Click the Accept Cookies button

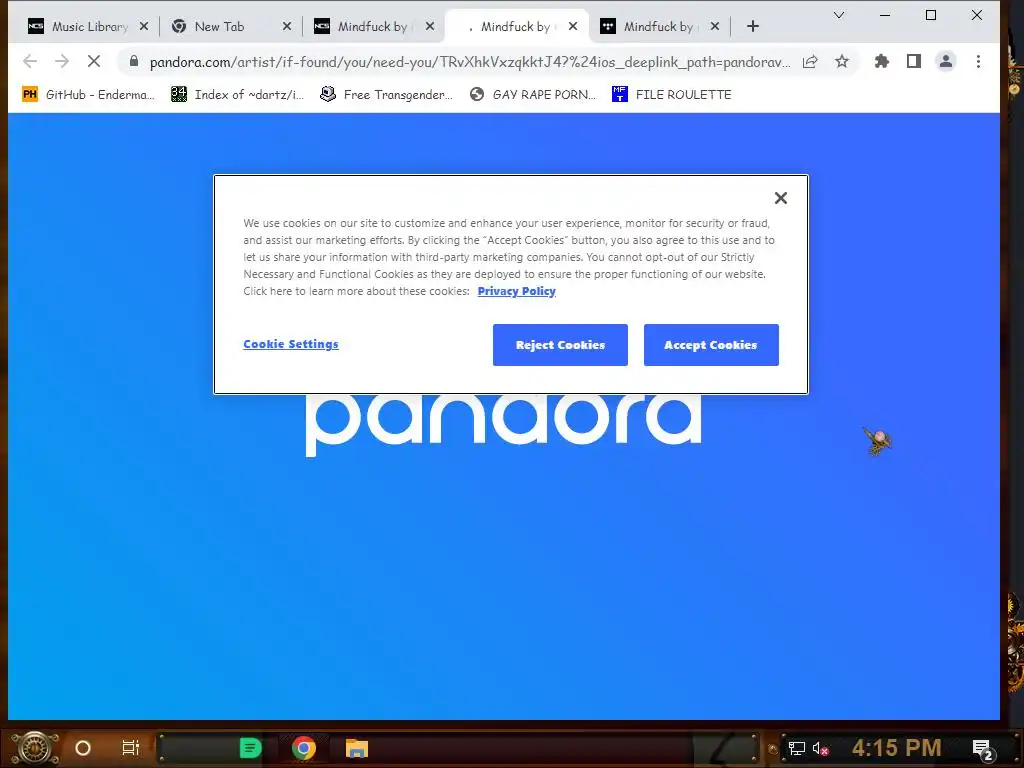coord(711,345)
